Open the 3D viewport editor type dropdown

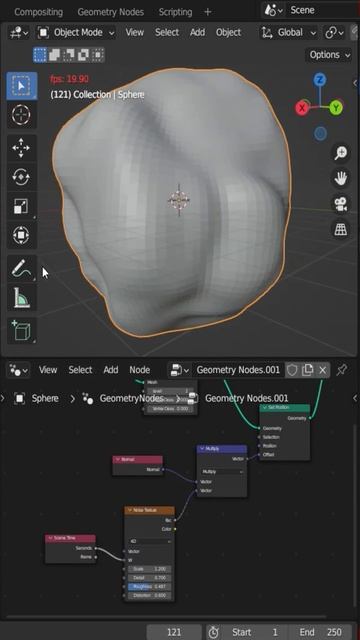click(x=19, y=33)
